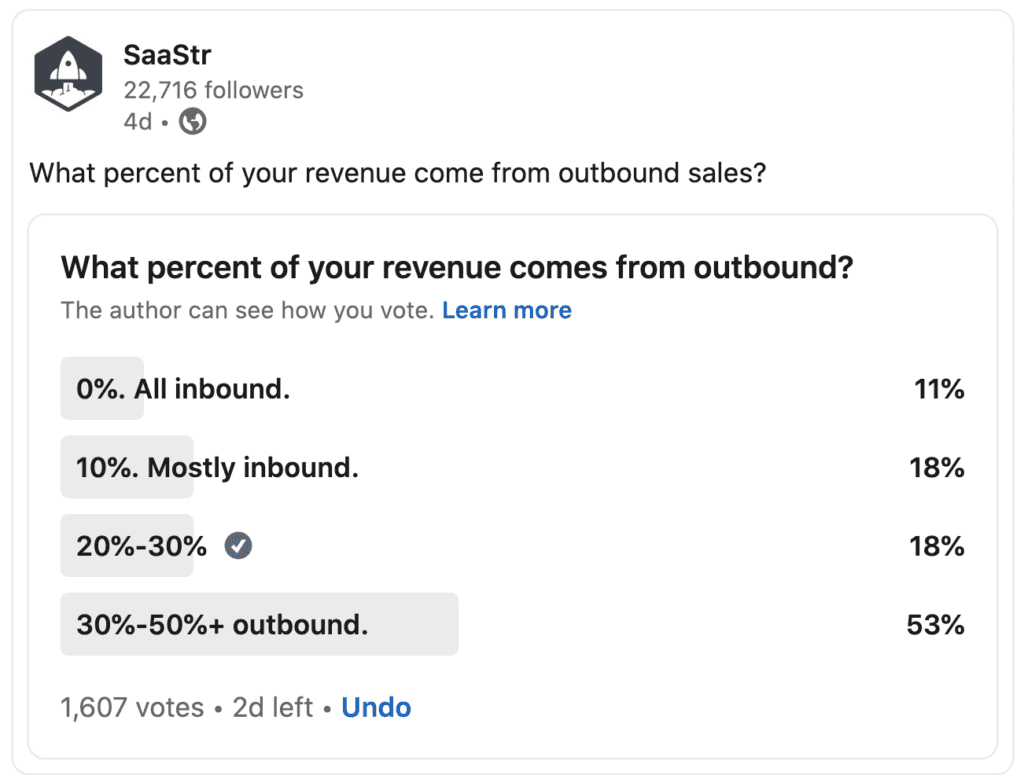Image resolution: width=1024 pixels, height=775 pixels.
Task: Click the 4d post timestamp
Action: click(x=137, y=122)
